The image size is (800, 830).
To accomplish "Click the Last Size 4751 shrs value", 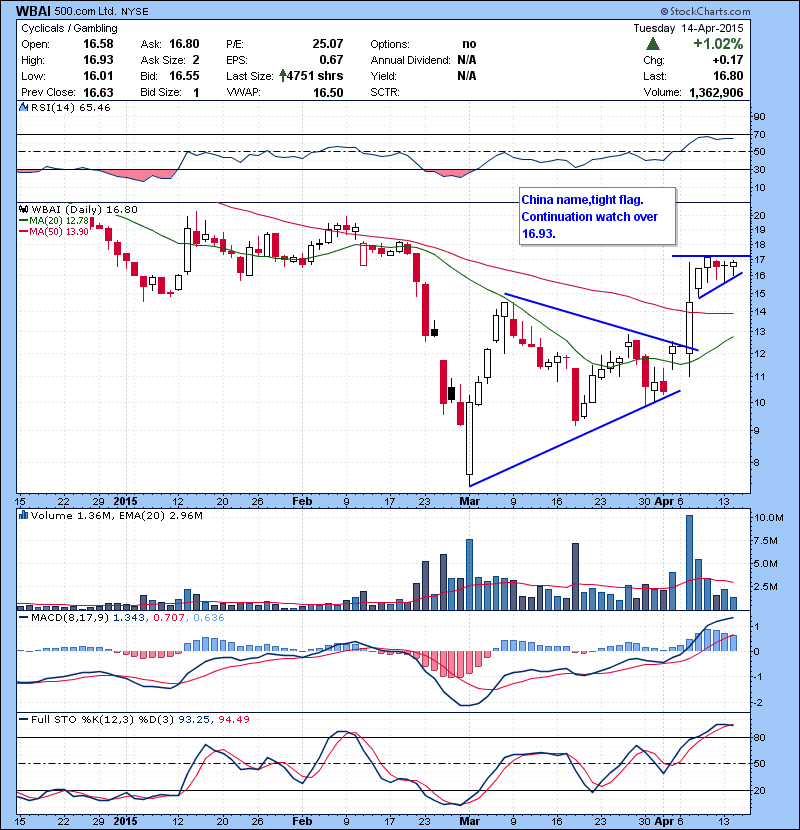I will point(314,76).
